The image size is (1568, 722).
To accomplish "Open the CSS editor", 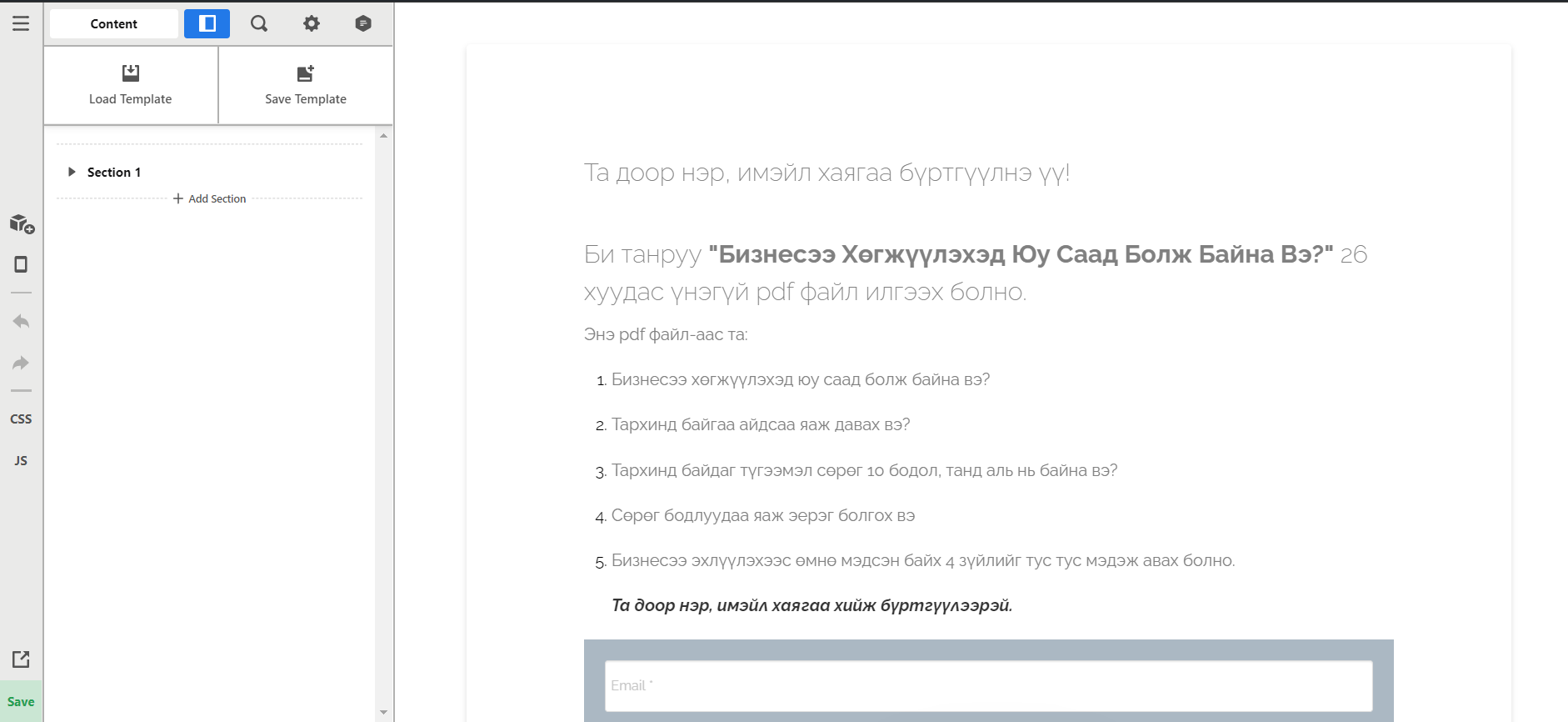I will pyautogui.click(x=21, y=419).
